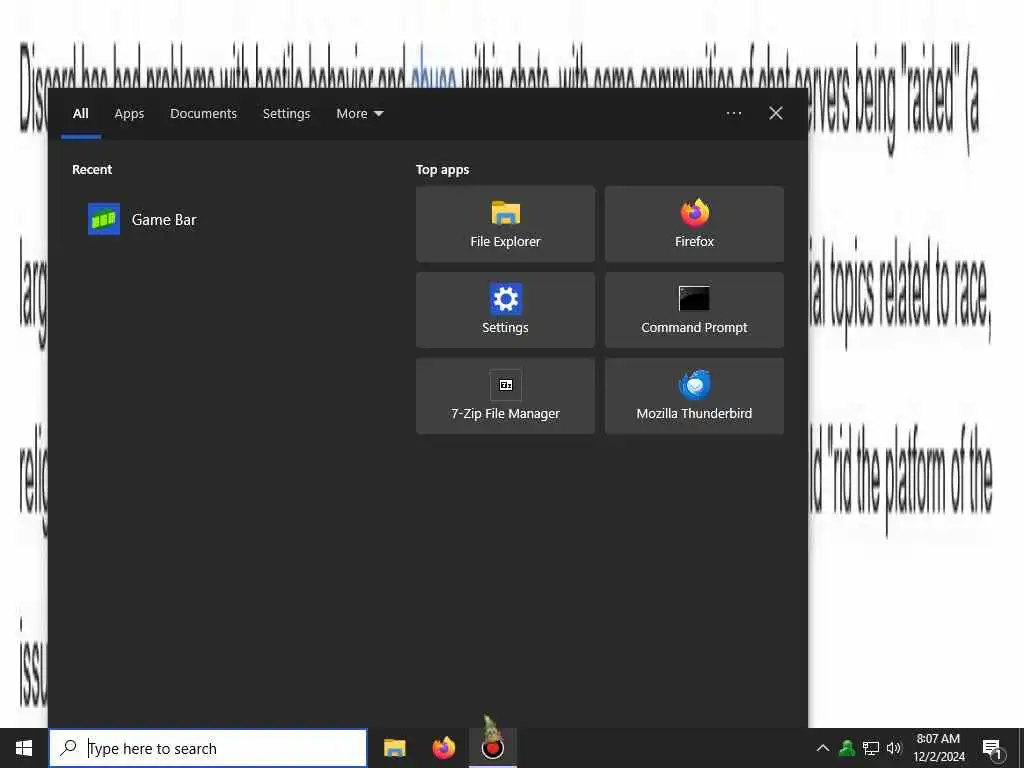Open Firefox from the taskbar
The image size is (1024, 768).
click(443, 748)
